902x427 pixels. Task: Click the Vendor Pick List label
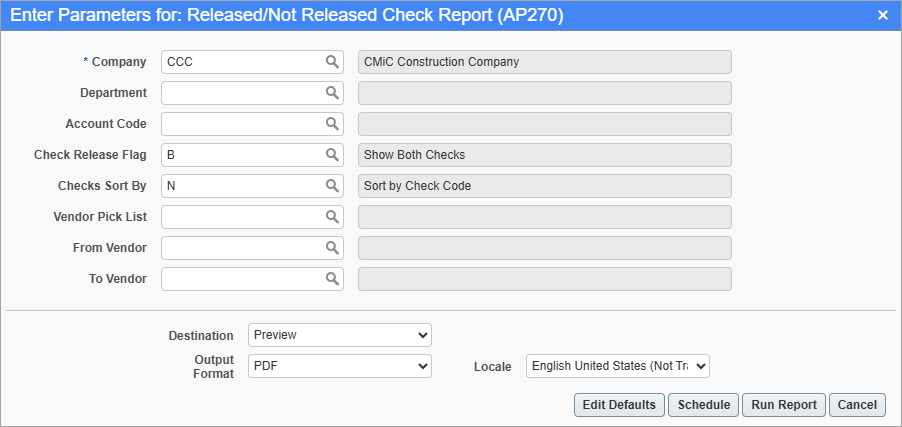100,217
